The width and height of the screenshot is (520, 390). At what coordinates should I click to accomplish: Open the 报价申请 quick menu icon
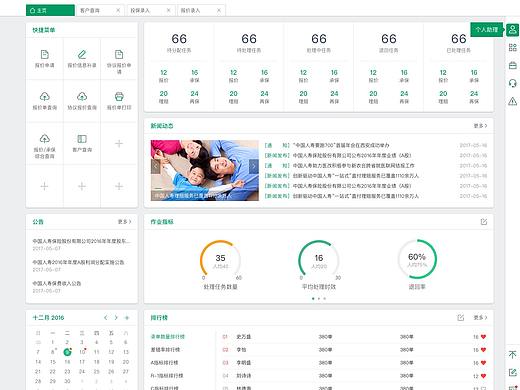(44, 54)
